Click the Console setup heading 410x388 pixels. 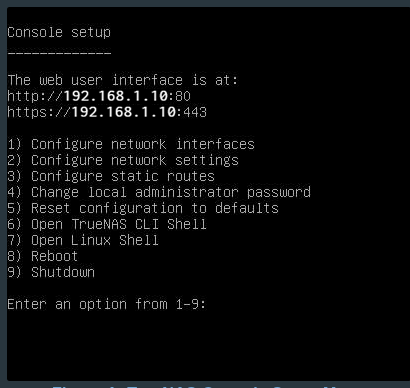click(x=59, y=32)
